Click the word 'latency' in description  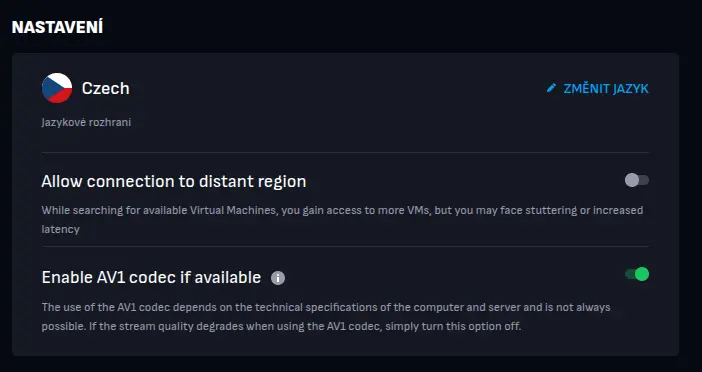coord(60,229)
